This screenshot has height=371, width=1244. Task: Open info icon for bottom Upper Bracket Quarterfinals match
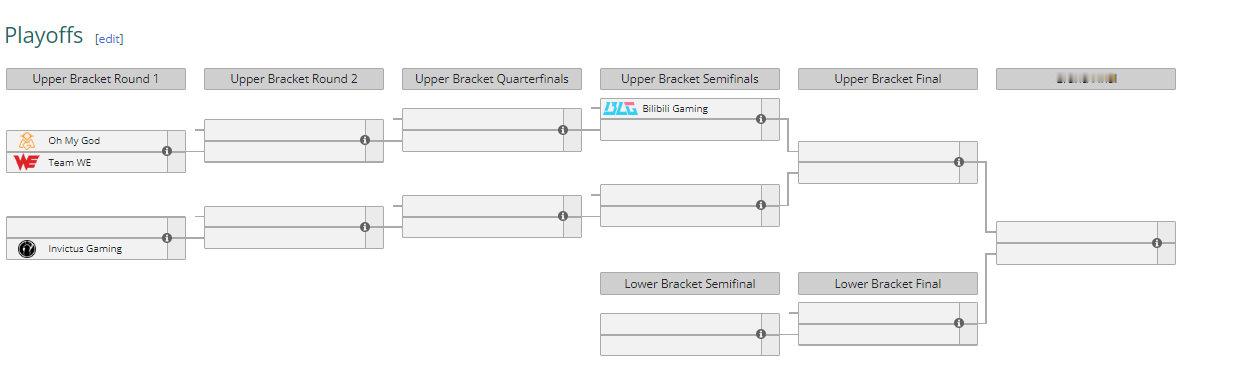(563, 216)
